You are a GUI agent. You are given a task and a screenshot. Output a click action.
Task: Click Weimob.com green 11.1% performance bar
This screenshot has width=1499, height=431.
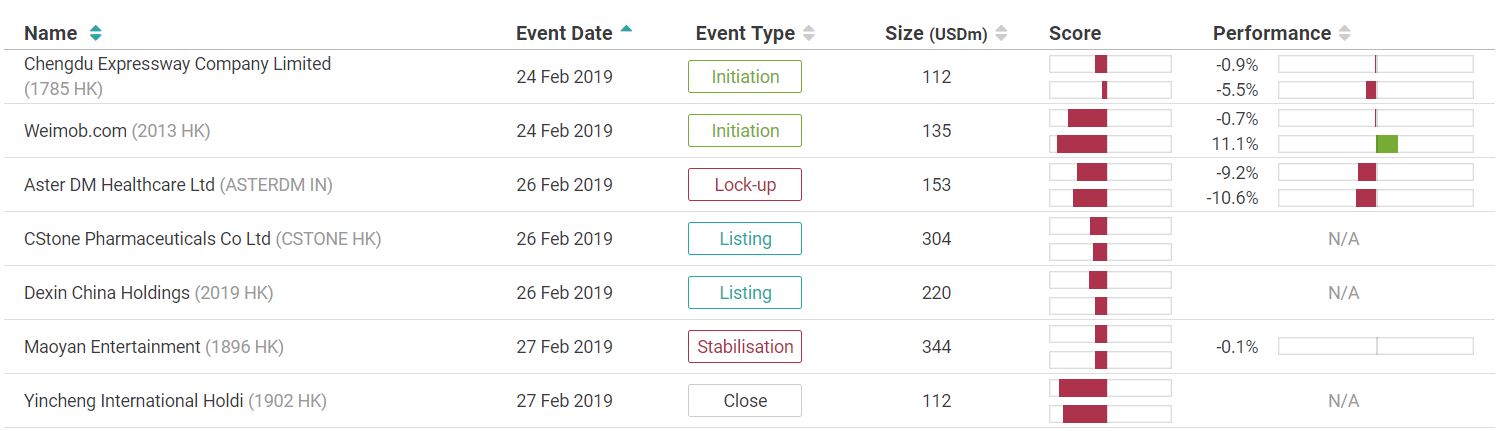(1387, 144)
